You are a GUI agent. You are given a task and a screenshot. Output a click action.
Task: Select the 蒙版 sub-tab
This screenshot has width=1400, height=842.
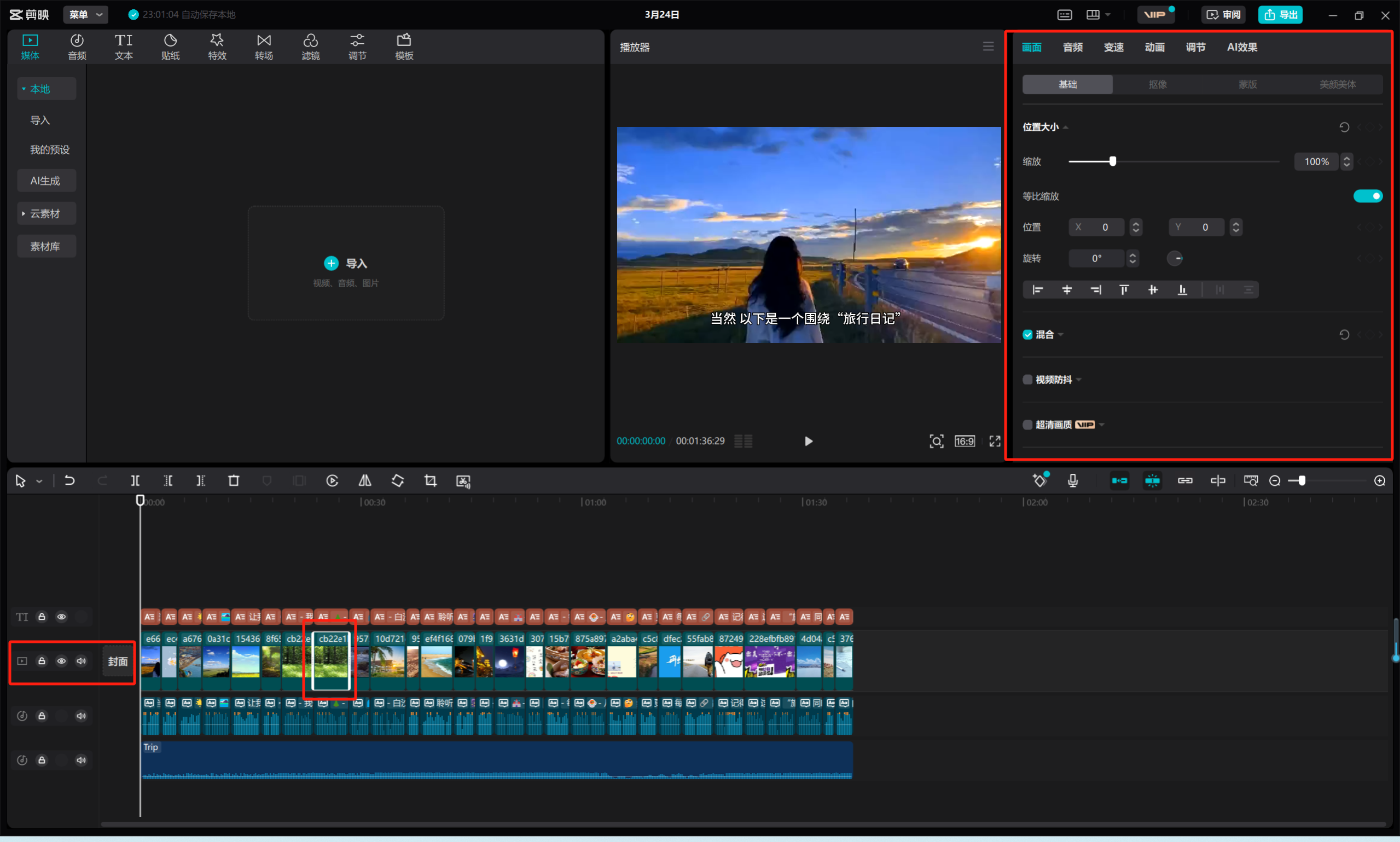tap(1247, 85)
